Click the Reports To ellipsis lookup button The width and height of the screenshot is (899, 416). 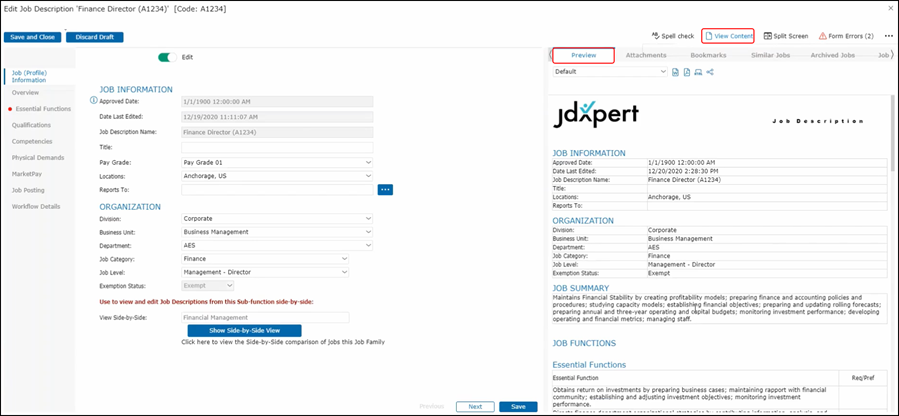pos(387,189)
